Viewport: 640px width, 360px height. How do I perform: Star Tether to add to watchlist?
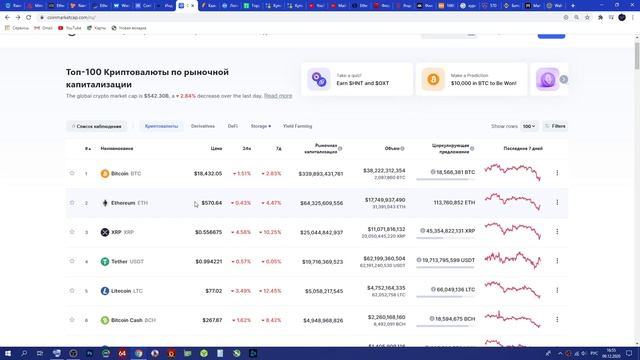point(72,261)
